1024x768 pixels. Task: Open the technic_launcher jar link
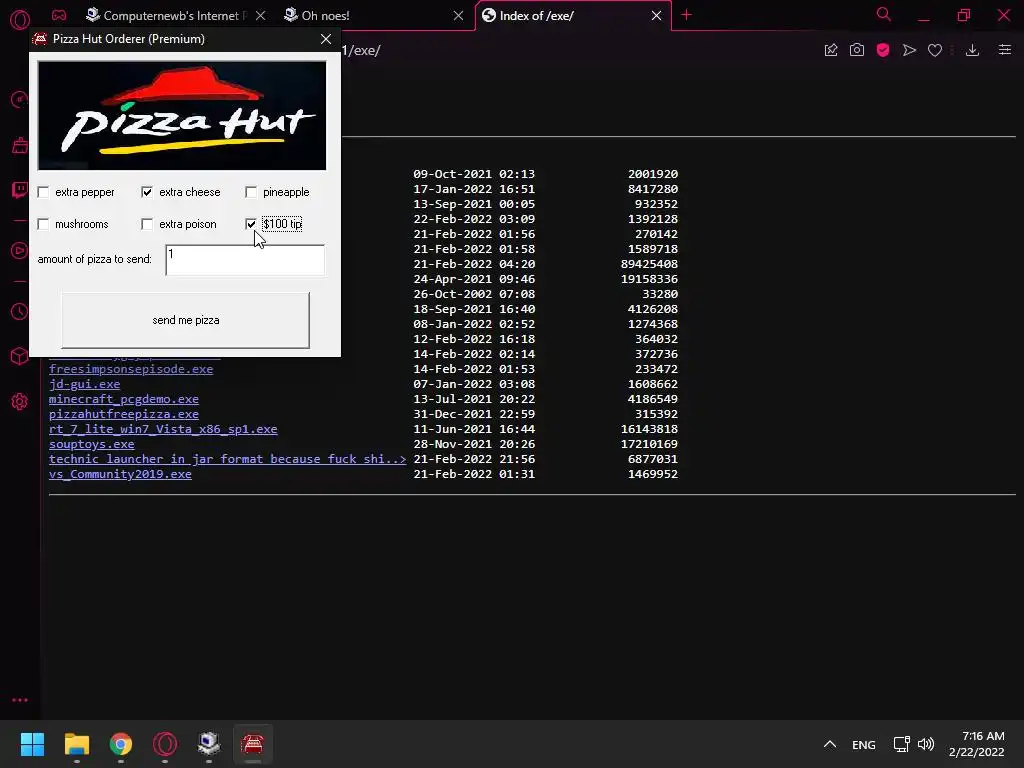227,459
